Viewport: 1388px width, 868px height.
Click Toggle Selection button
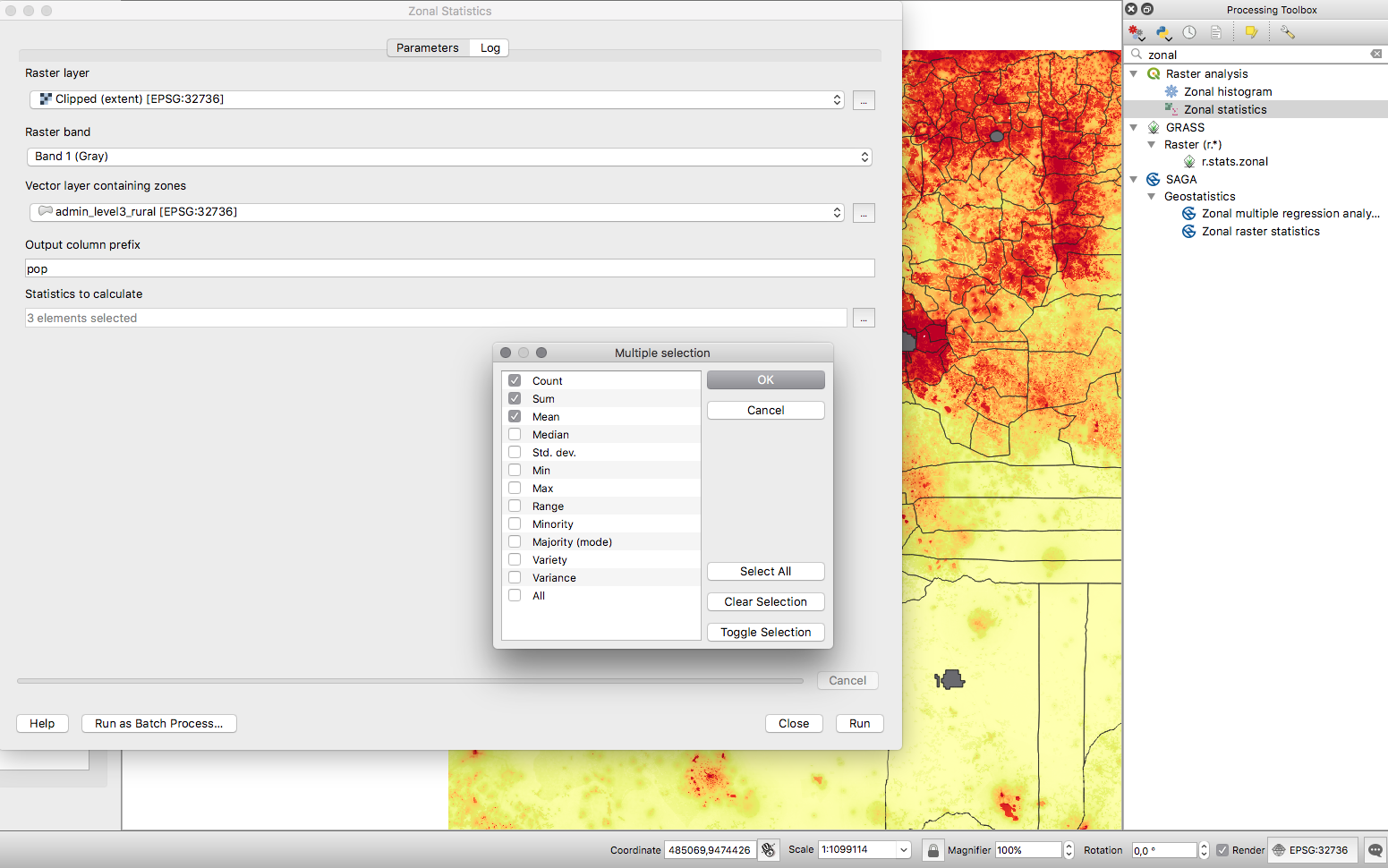pyautogui.click(x=765, y=632)
